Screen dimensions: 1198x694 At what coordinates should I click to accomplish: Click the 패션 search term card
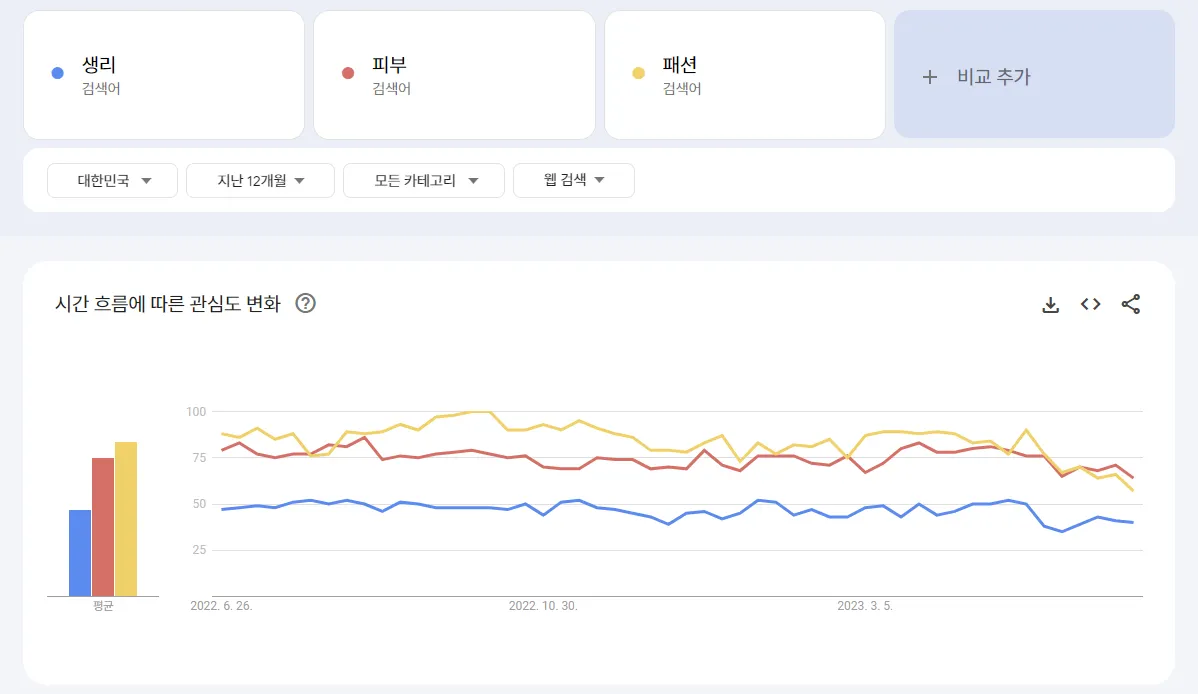click(x=744, y=75)
